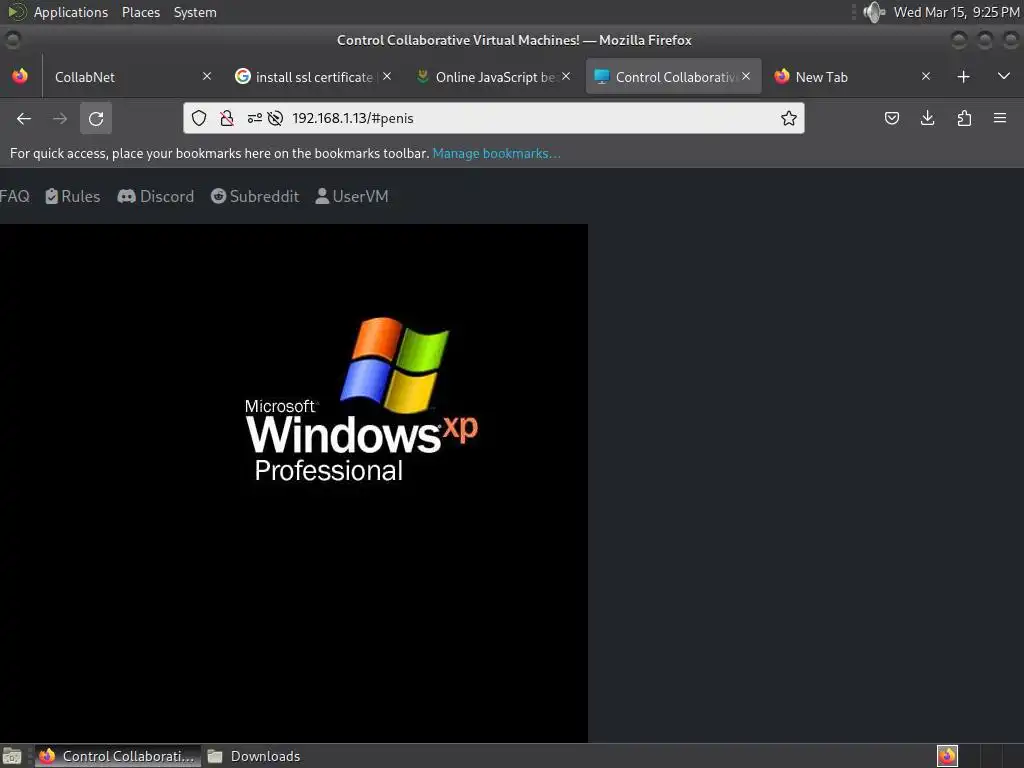Open the Applications menu
Viewport: 1024px width, 768px height.
(71, 12)
